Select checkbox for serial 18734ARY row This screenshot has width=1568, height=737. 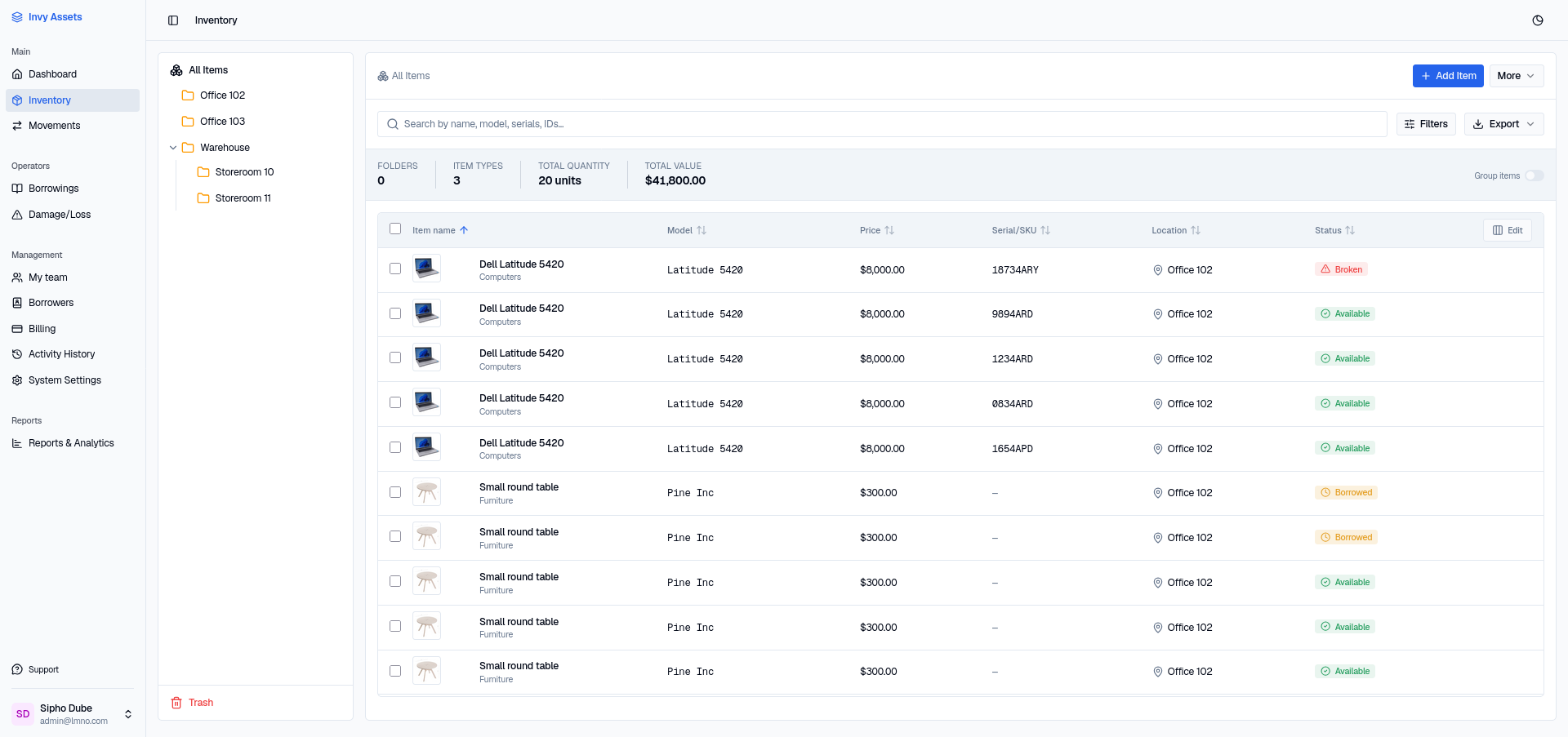(x=395, y=269)
